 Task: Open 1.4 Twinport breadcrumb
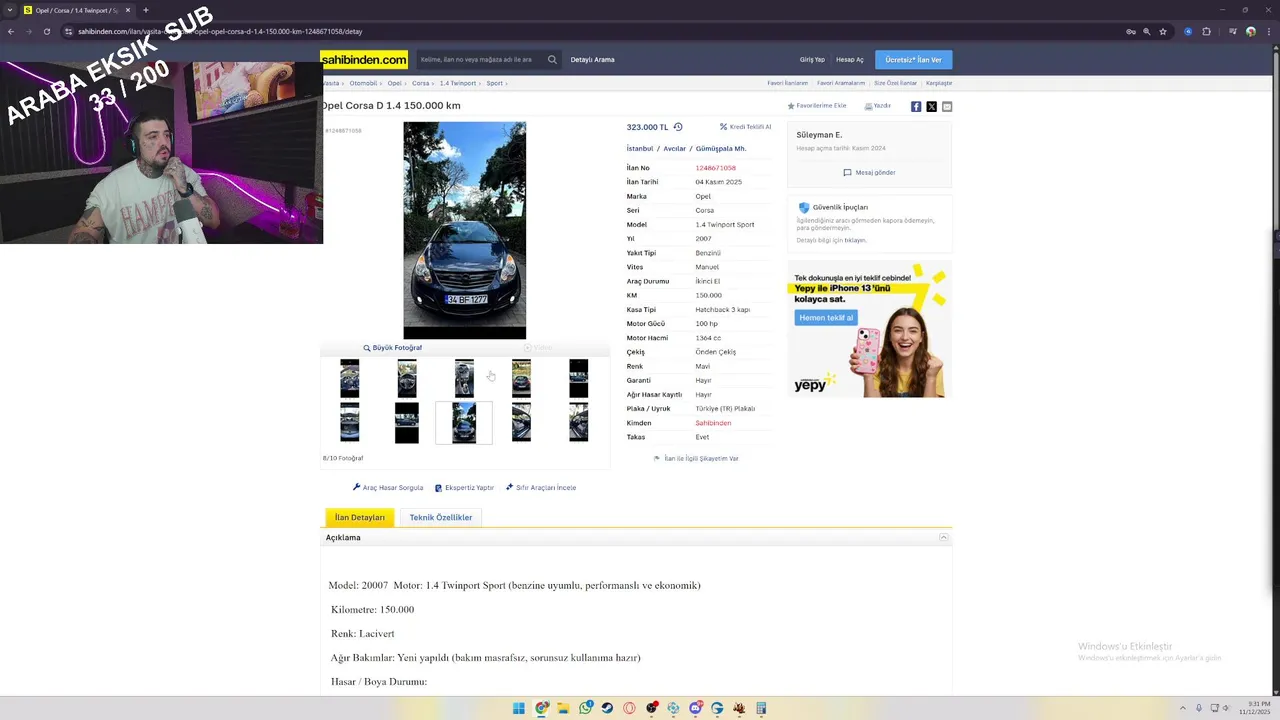457,83
